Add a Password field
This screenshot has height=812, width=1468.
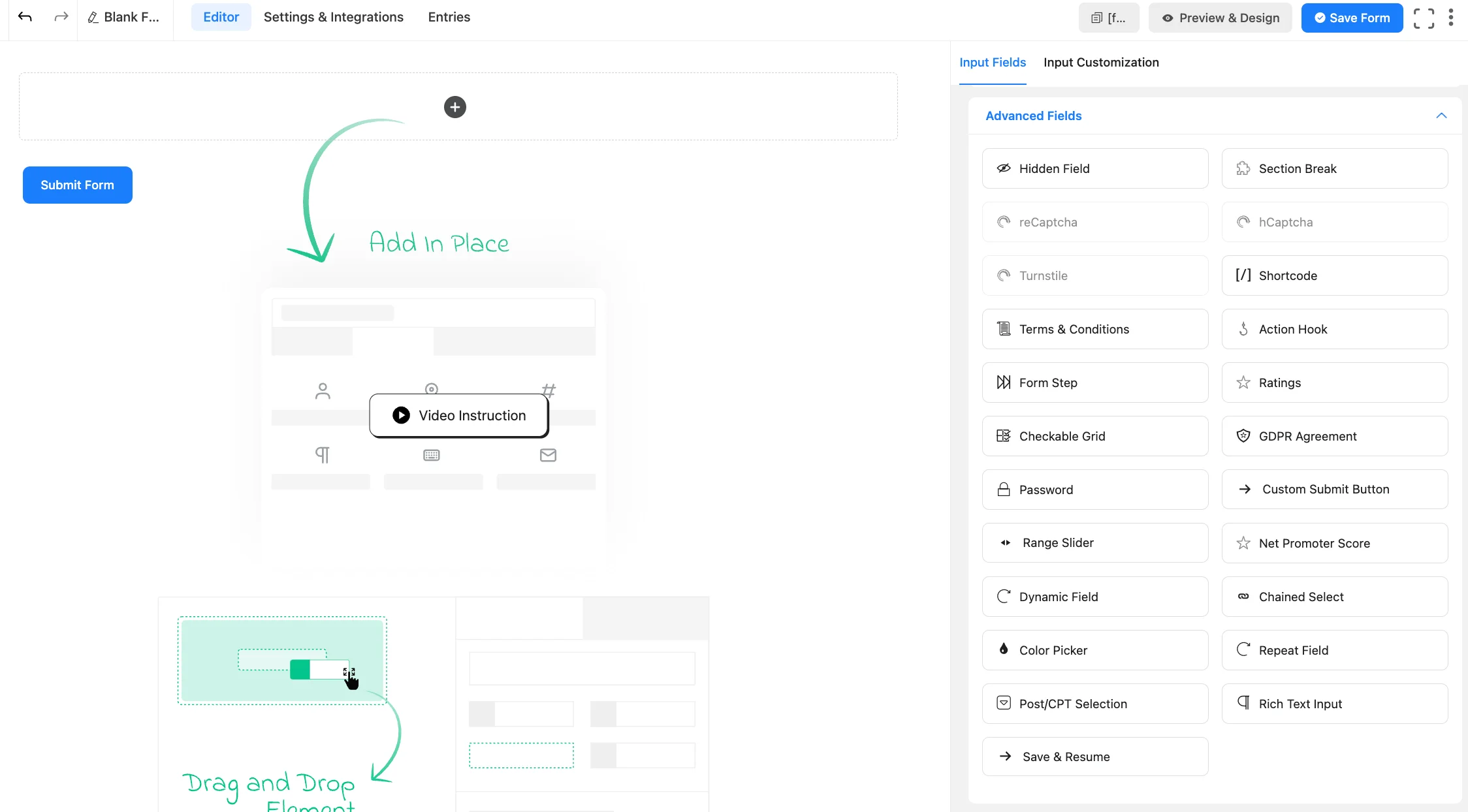pyautogui.click(x=1095, y=490)
